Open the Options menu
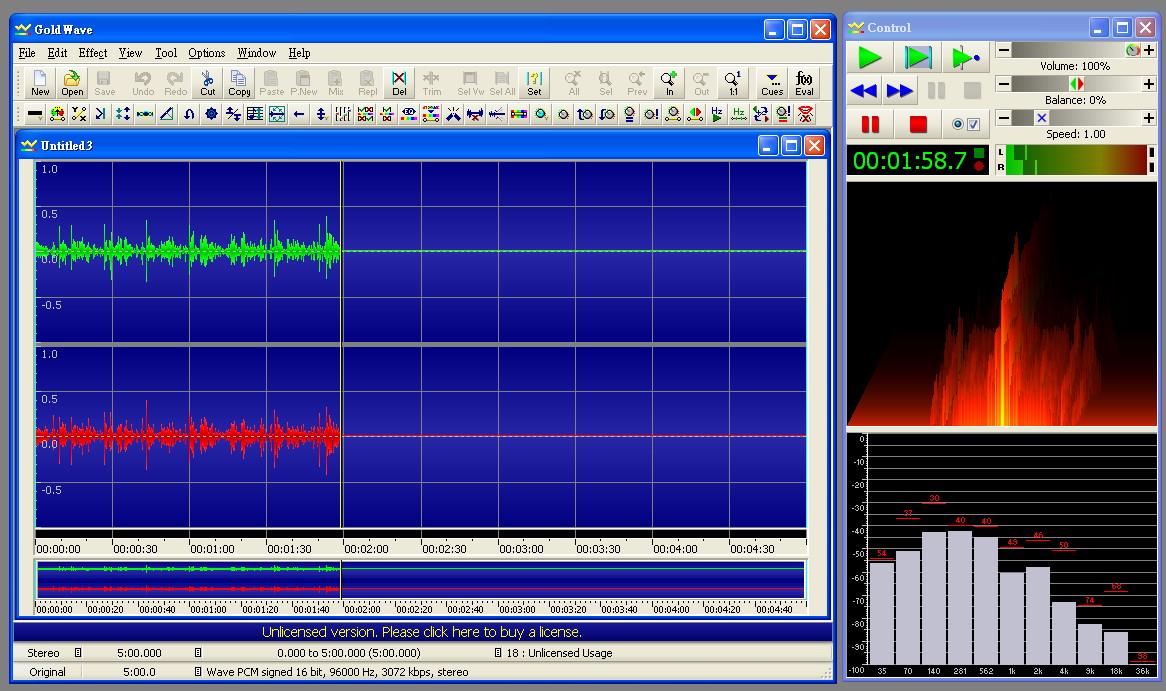The width and height of the screenshot is (1166, 691). (207, 53)
